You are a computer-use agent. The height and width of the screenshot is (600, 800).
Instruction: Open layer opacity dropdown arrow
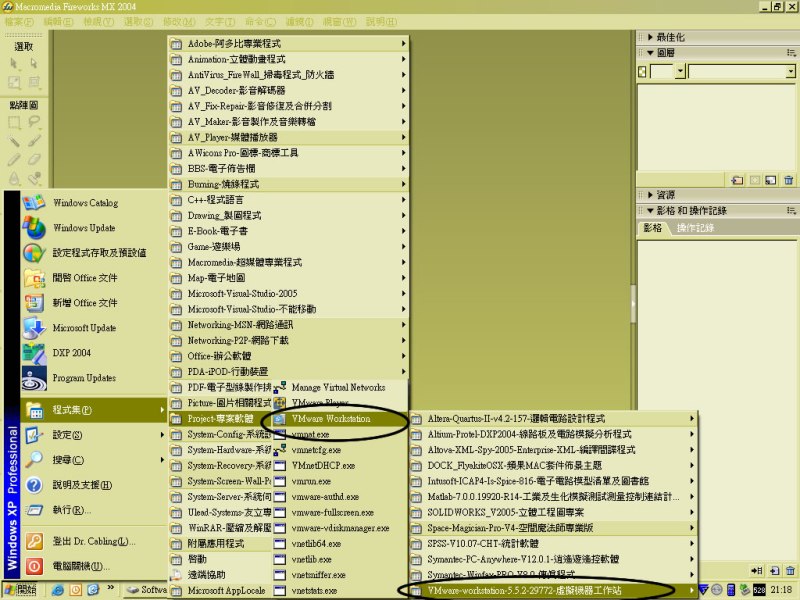tap(680, 71)
